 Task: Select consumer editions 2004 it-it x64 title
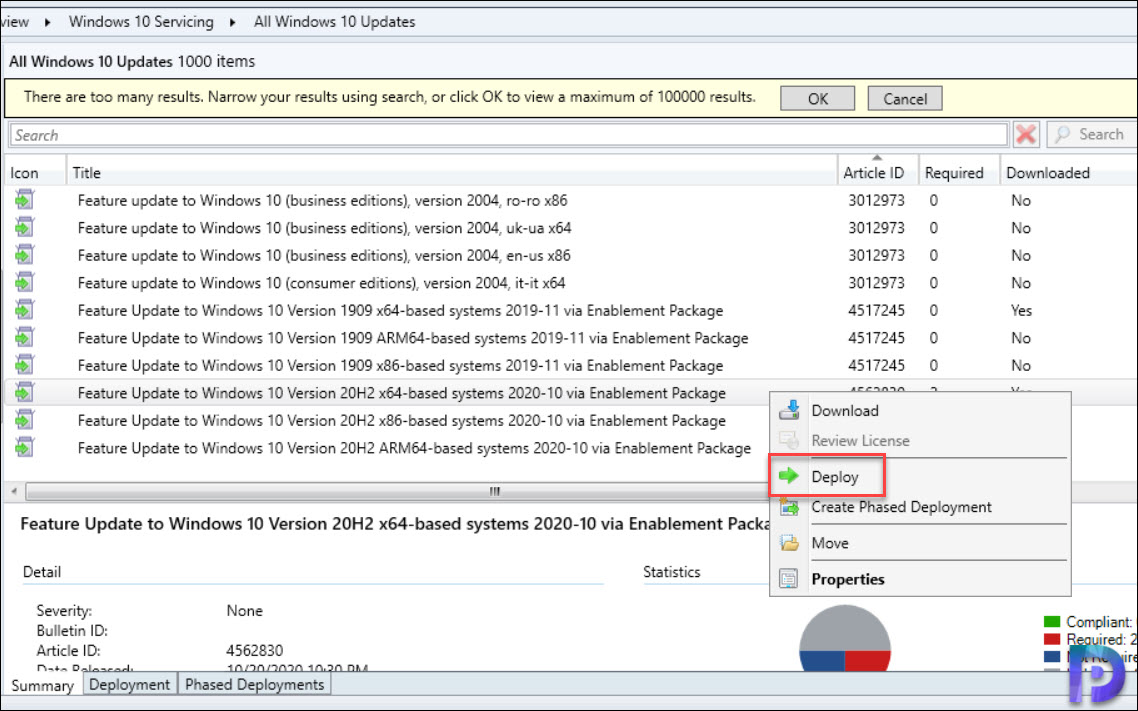[x=322, y=283]
